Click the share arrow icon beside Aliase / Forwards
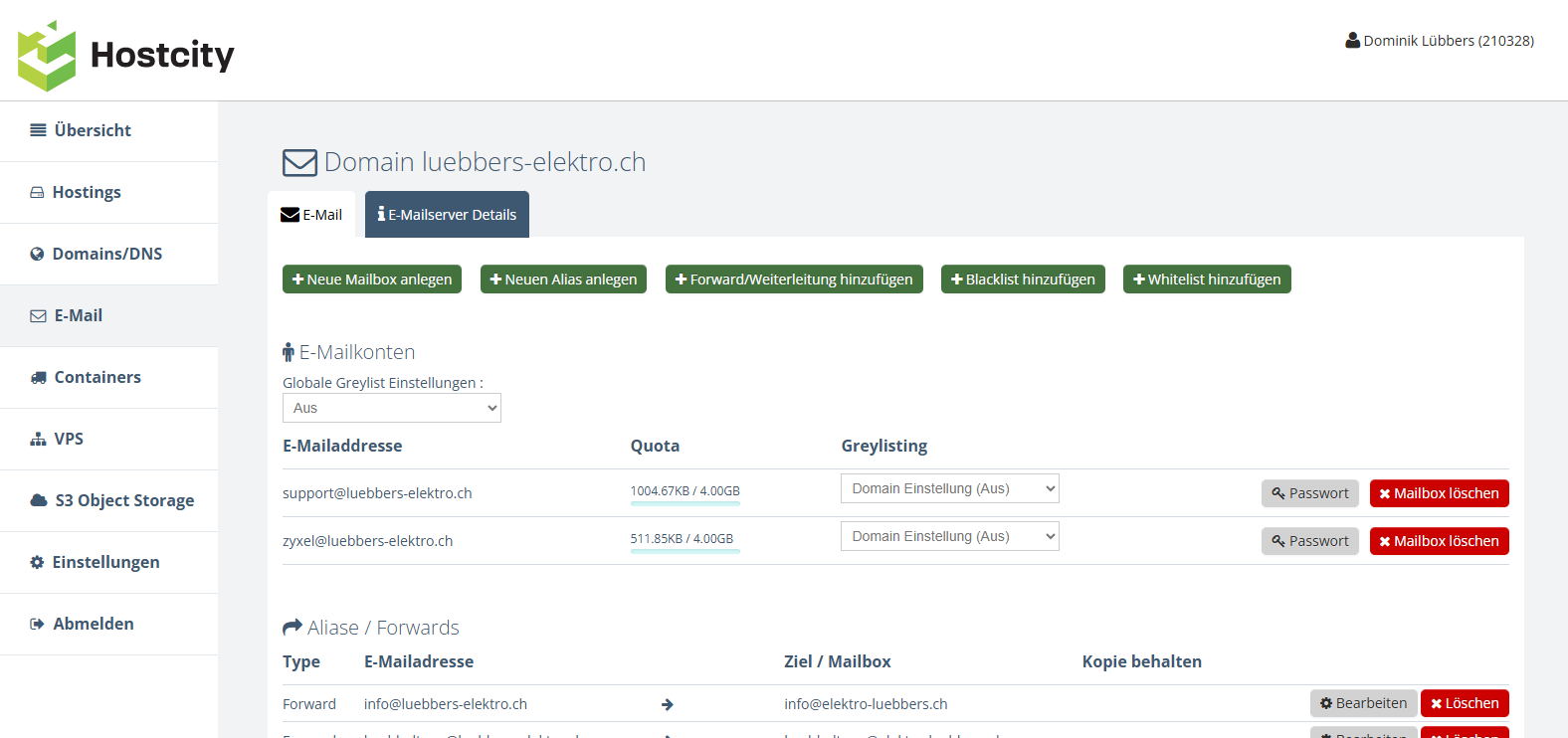This screenshot has height=738, width=1568. 293,628
